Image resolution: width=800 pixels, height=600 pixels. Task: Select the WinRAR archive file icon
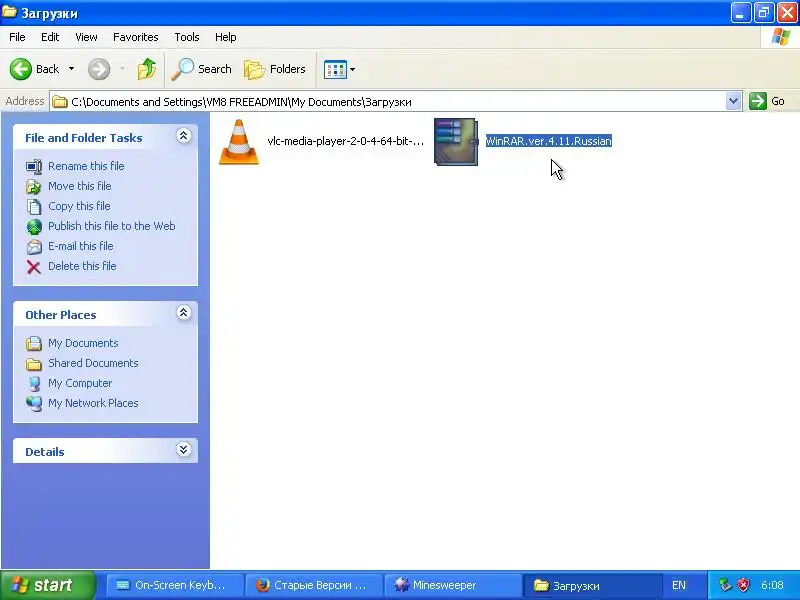click(x=456, y=142)
